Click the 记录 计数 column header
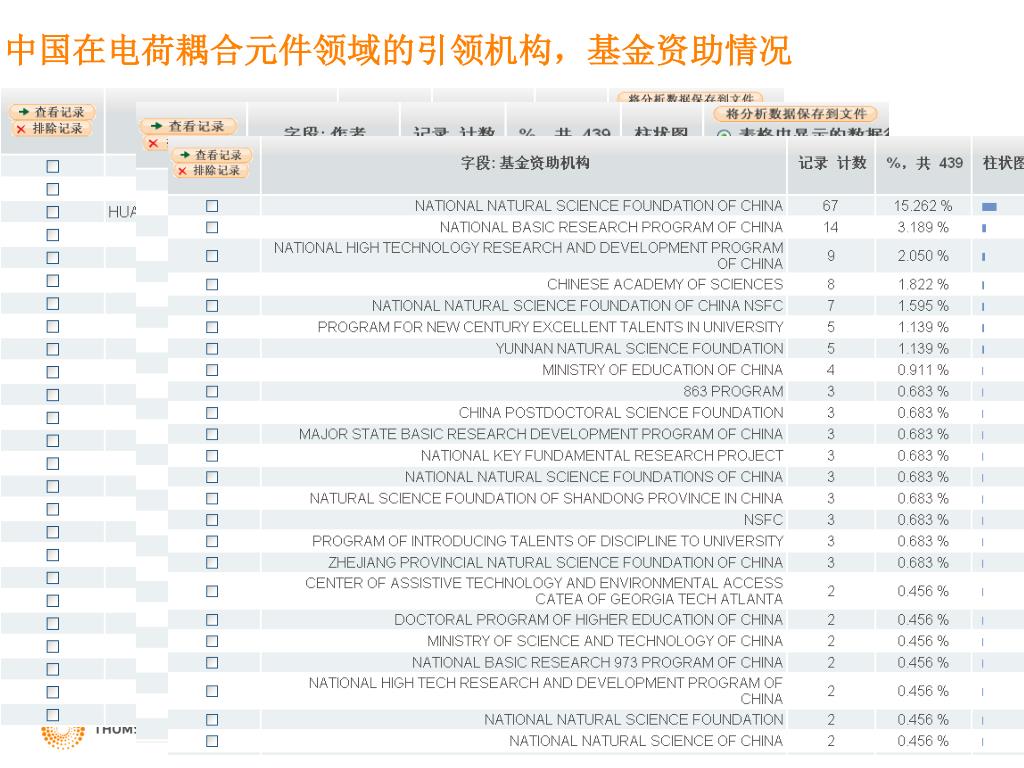The image size is (1024, 768). point(832,163)
